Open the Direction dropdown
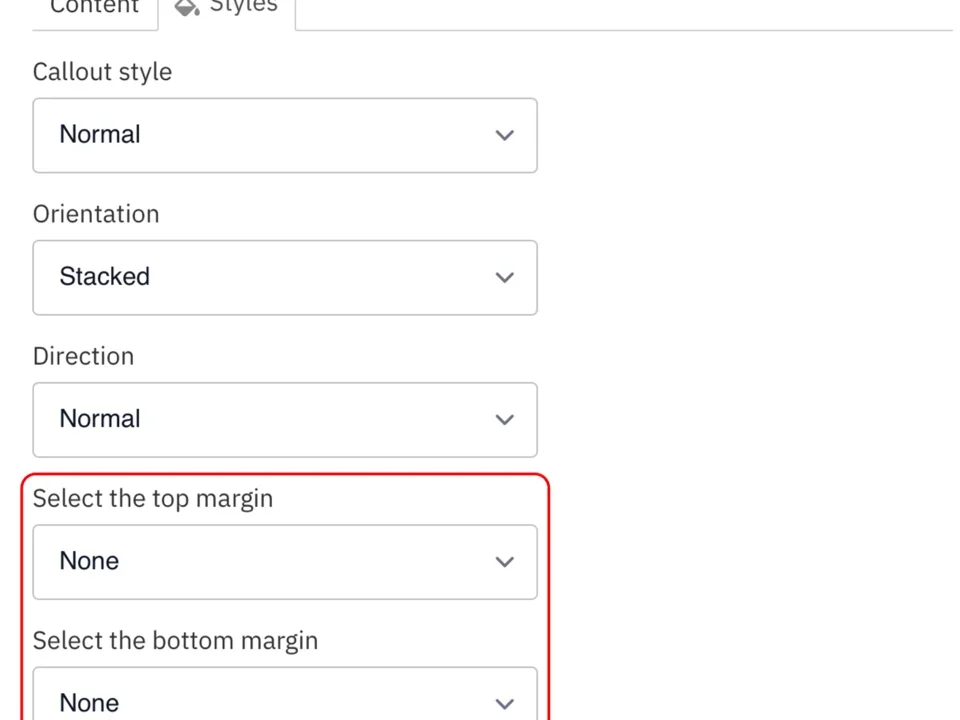 click(x=285, y=419)
